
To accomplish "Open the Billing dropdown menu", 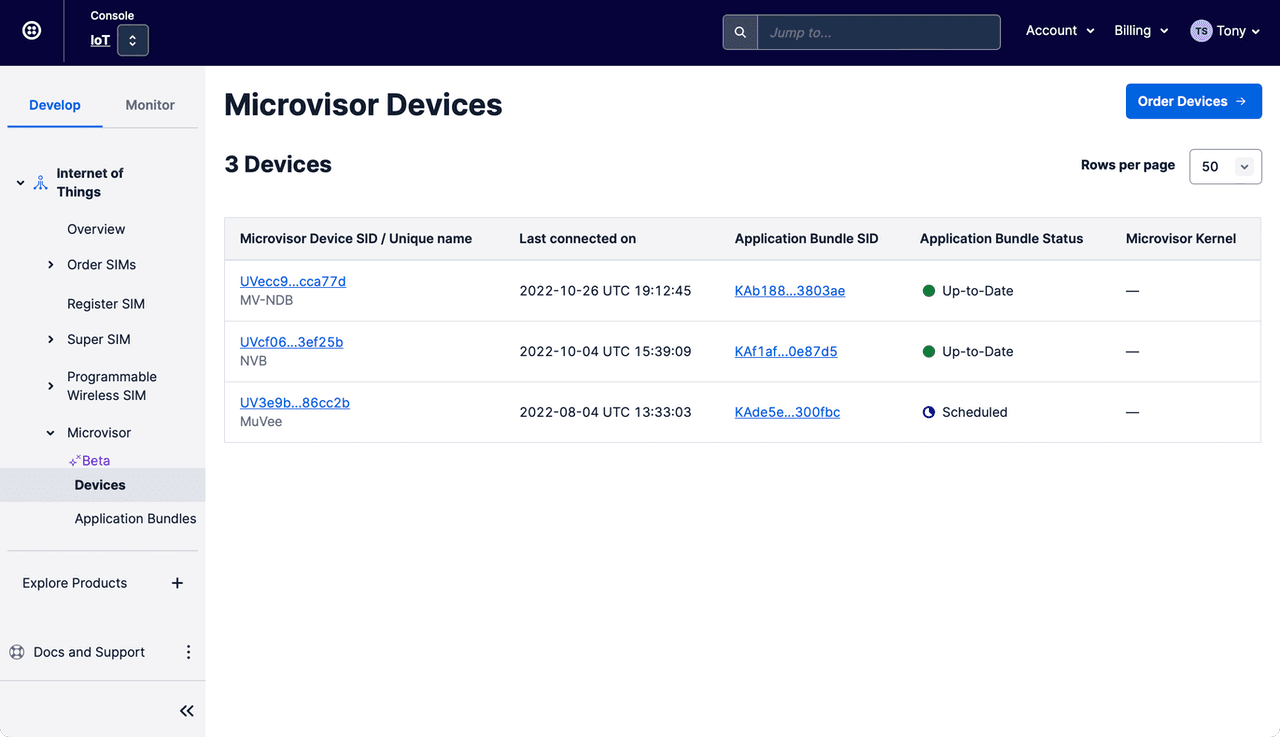I will pyautogui.click(x=1140, y=30).
